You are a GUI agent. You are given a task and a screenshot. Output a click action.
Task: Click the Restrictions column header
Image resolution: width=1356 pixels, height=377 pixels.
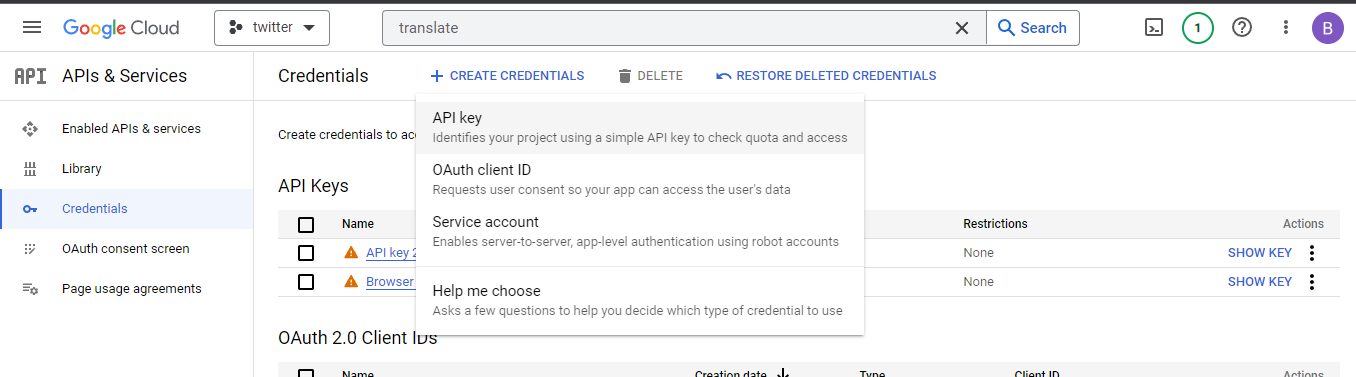995,224
